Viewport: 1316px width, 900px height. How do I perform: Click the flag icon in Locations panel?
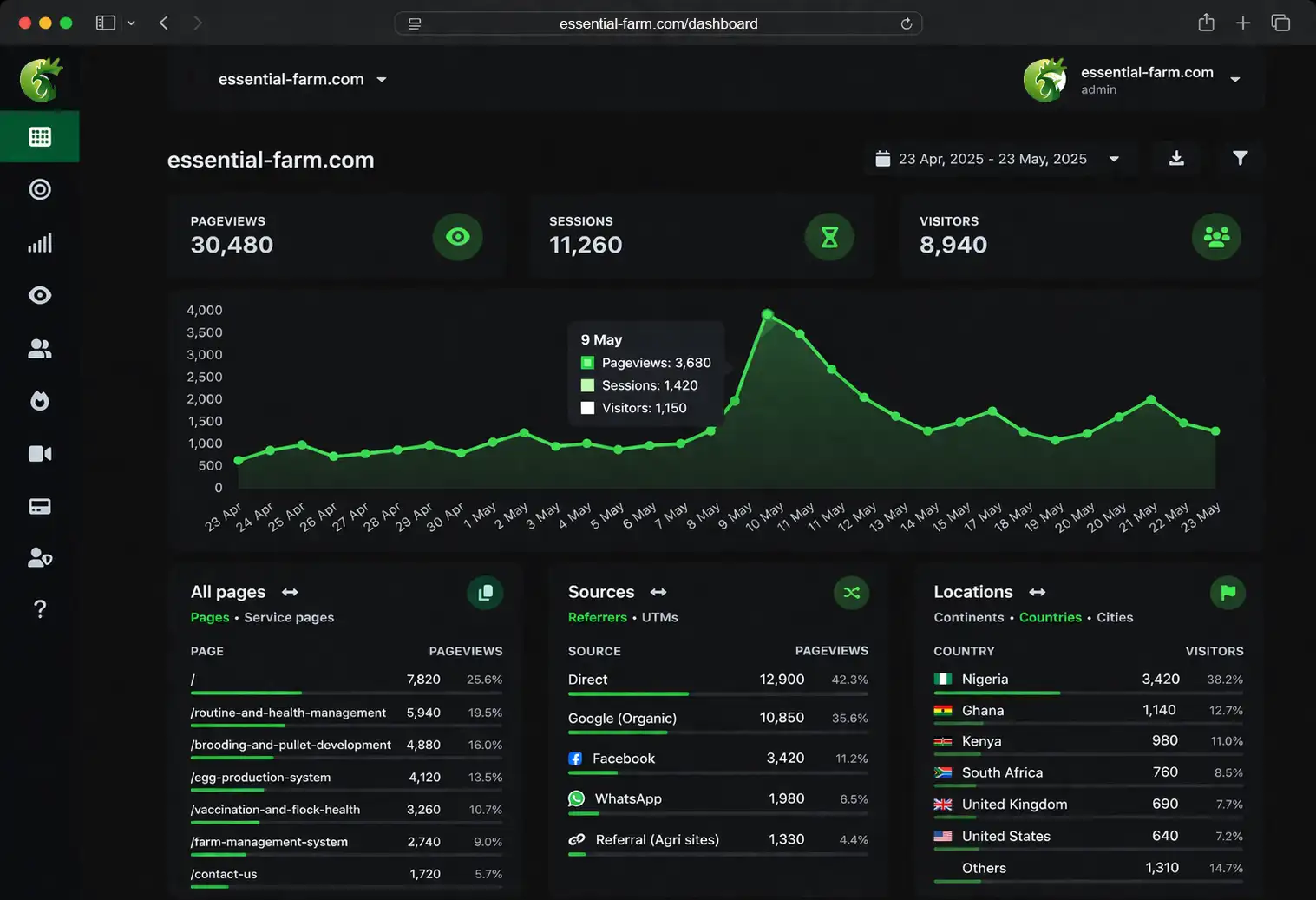[1228, 593]
